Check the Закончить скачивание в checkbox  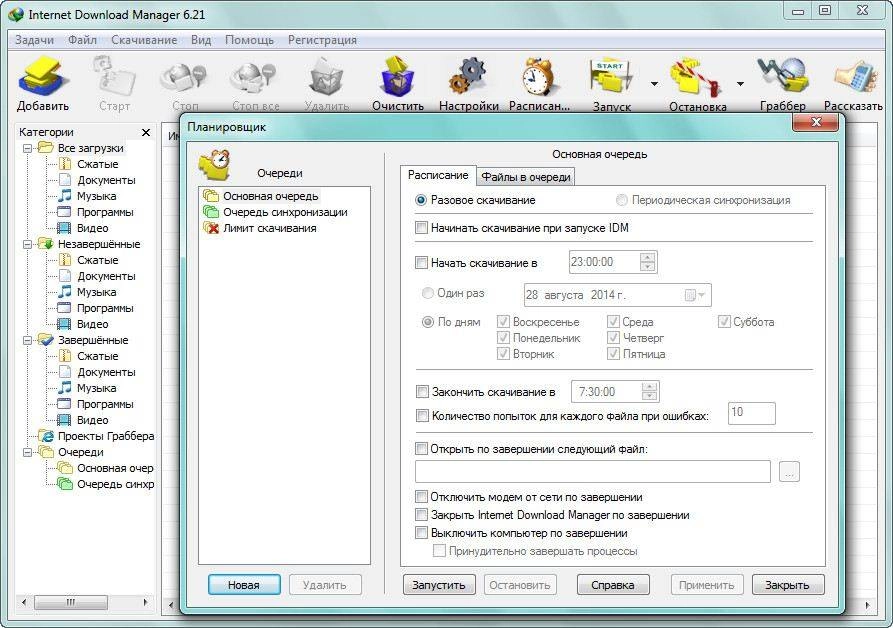coord(422,392)
